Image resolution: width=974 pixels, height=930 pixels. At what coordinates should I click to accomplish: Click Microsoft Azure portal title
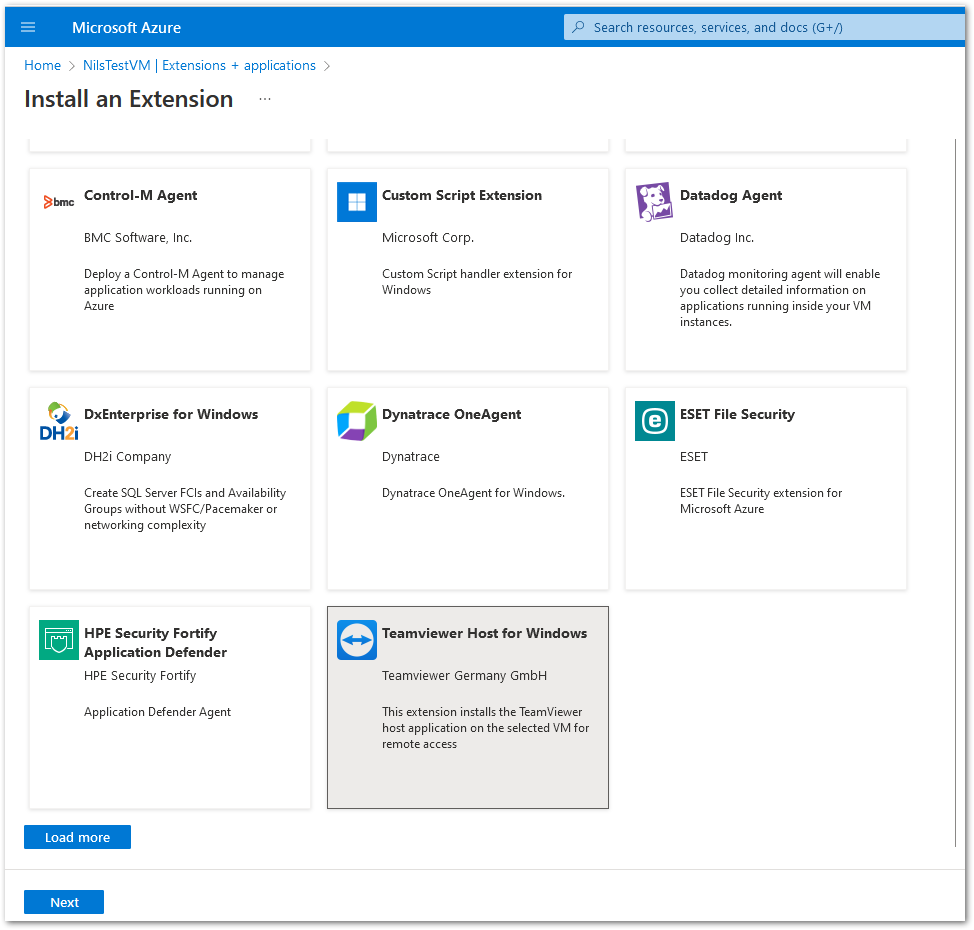click(x=126, y=27)
